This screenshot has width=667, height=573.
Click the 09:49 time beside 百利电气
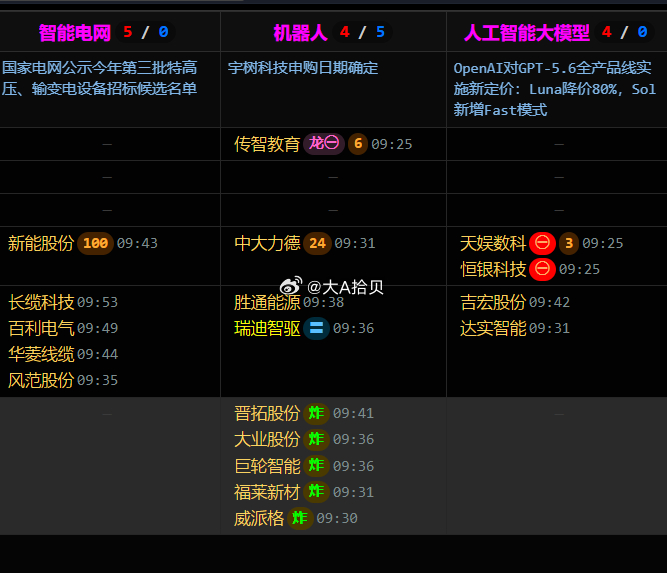point(97,328)
